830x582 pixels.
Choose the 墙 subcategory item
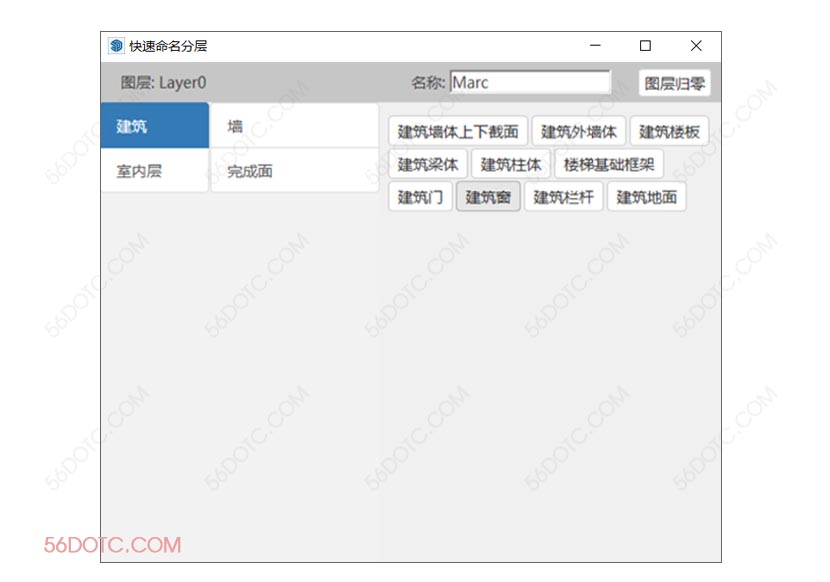pos(294,126)
